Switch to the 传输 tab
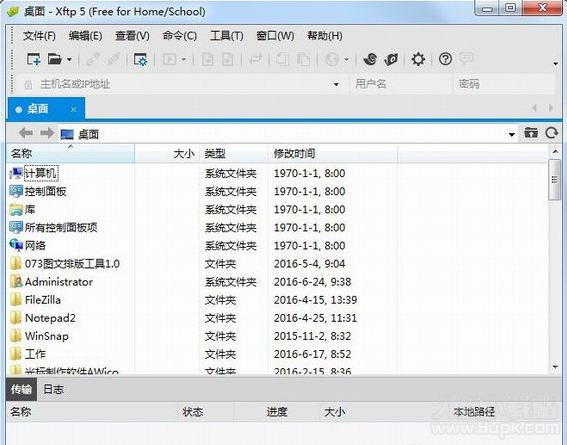 pyautogui.click(x=21, y=389)
